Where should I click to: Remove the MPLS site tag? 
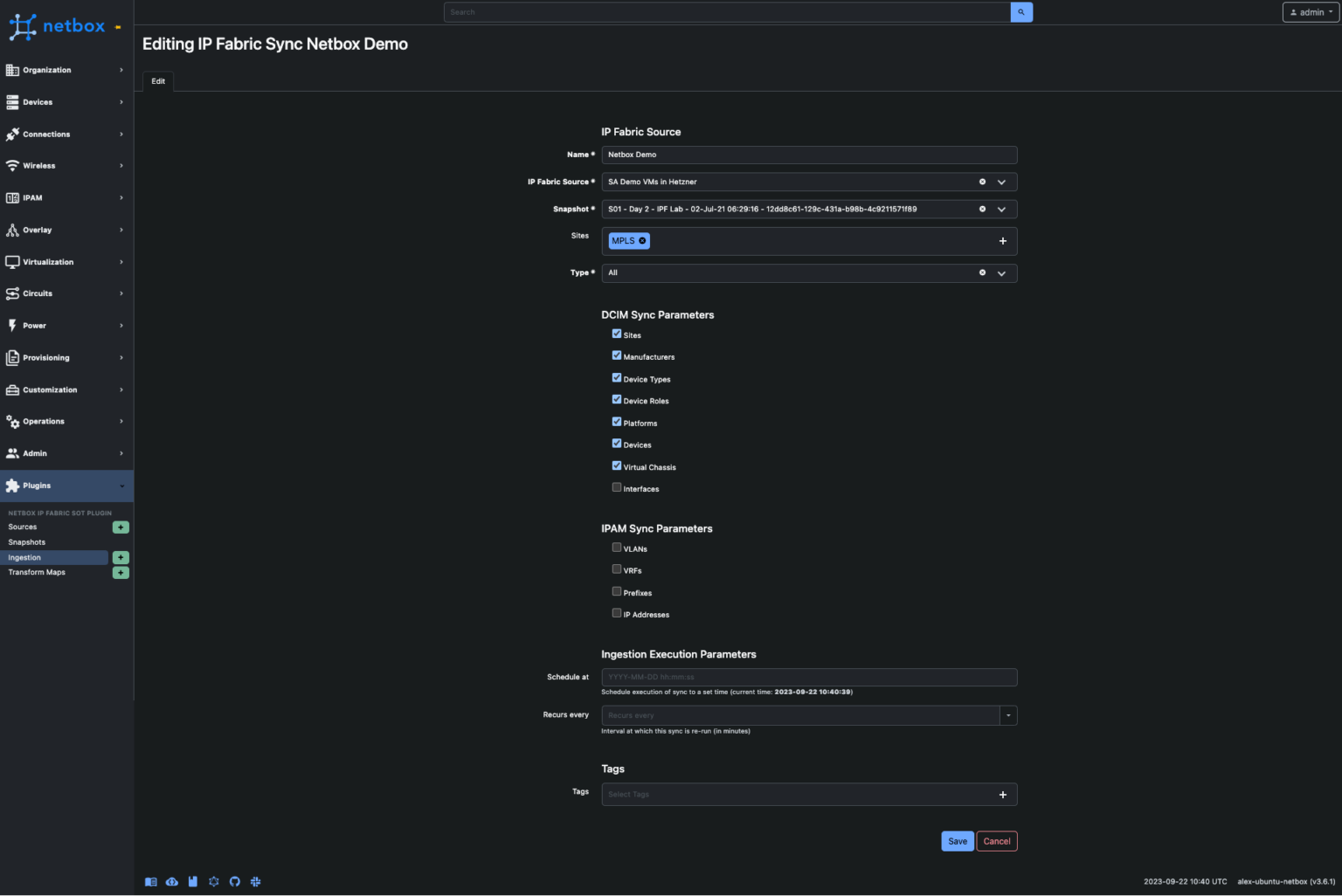coord(640,240)
